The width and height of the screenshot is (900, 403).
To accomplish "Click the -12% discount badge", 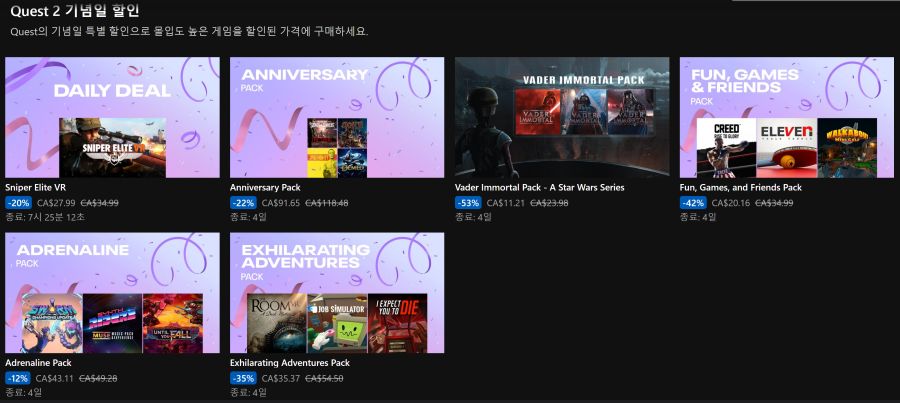I will coord(18,378).
